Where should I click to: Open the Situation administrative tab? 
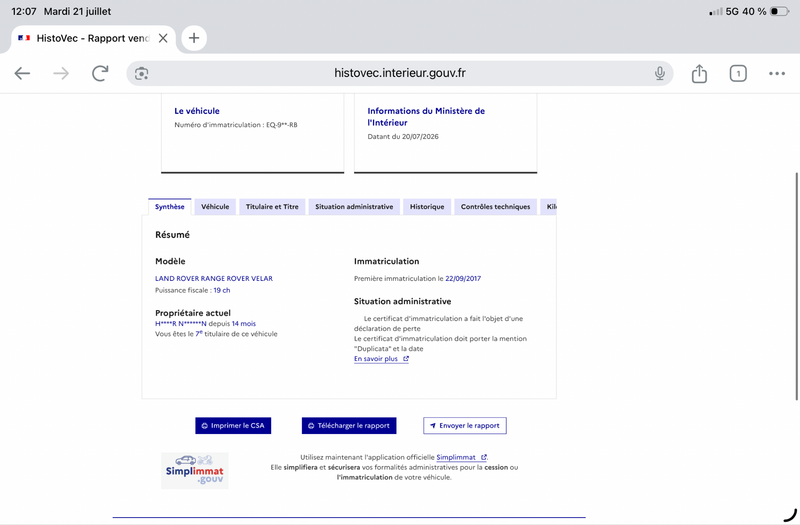(354, 207)
